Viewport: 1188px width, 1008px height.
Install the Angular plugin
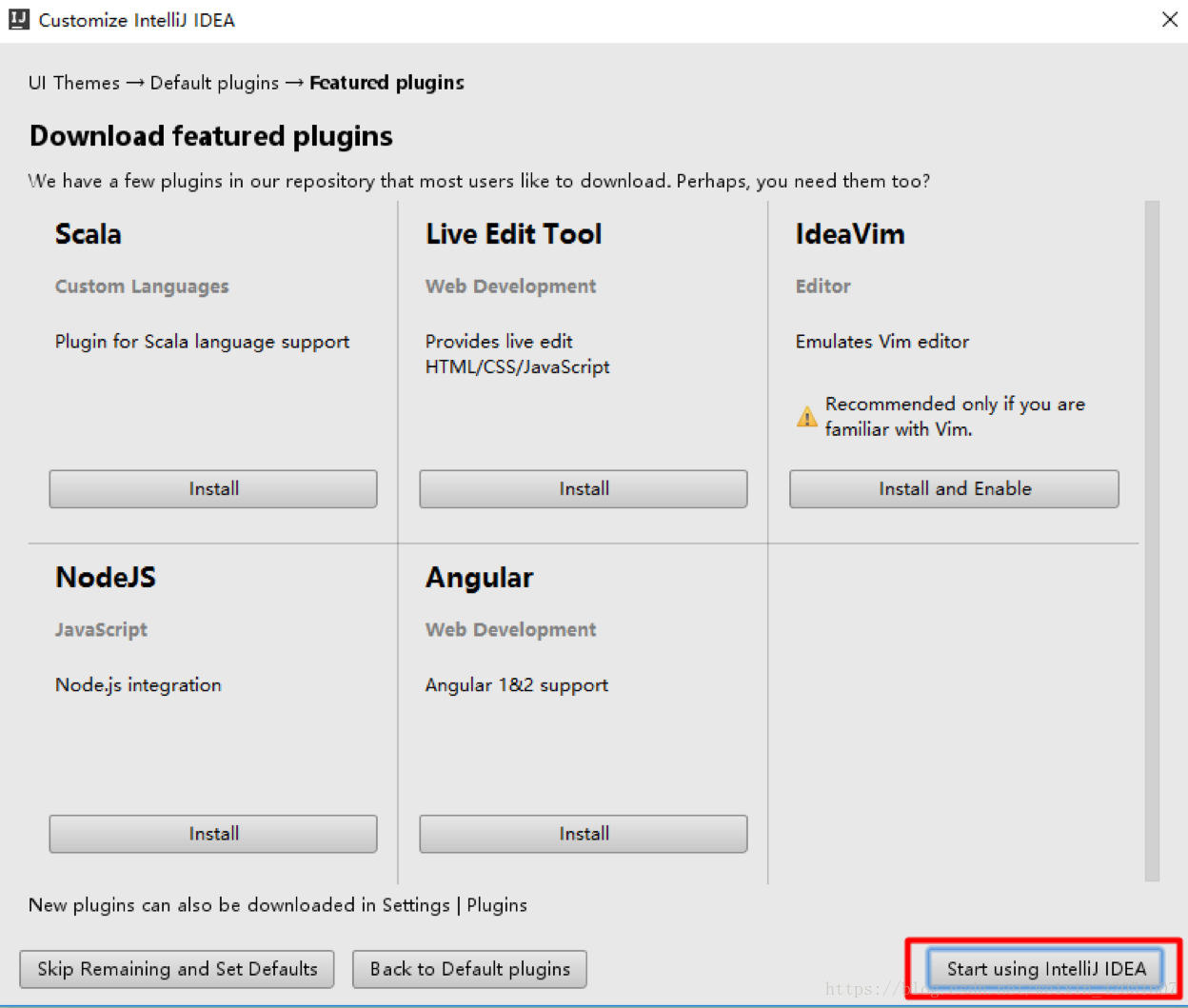584,834
